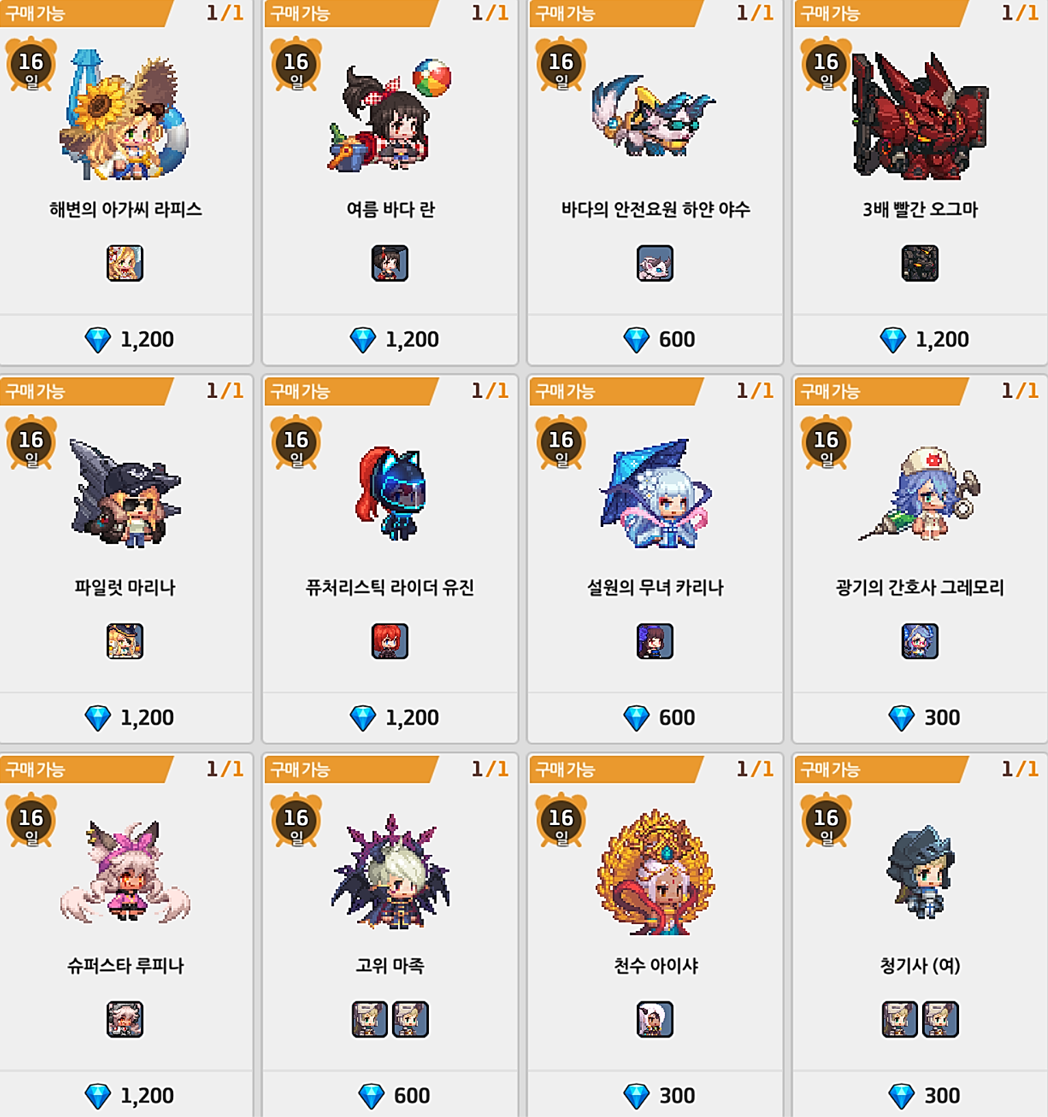Purchase 광기의 간호사 그레모리 for 300 gems
Image resolution: width=1048 pixels, height=1117 pixels.
920,717
